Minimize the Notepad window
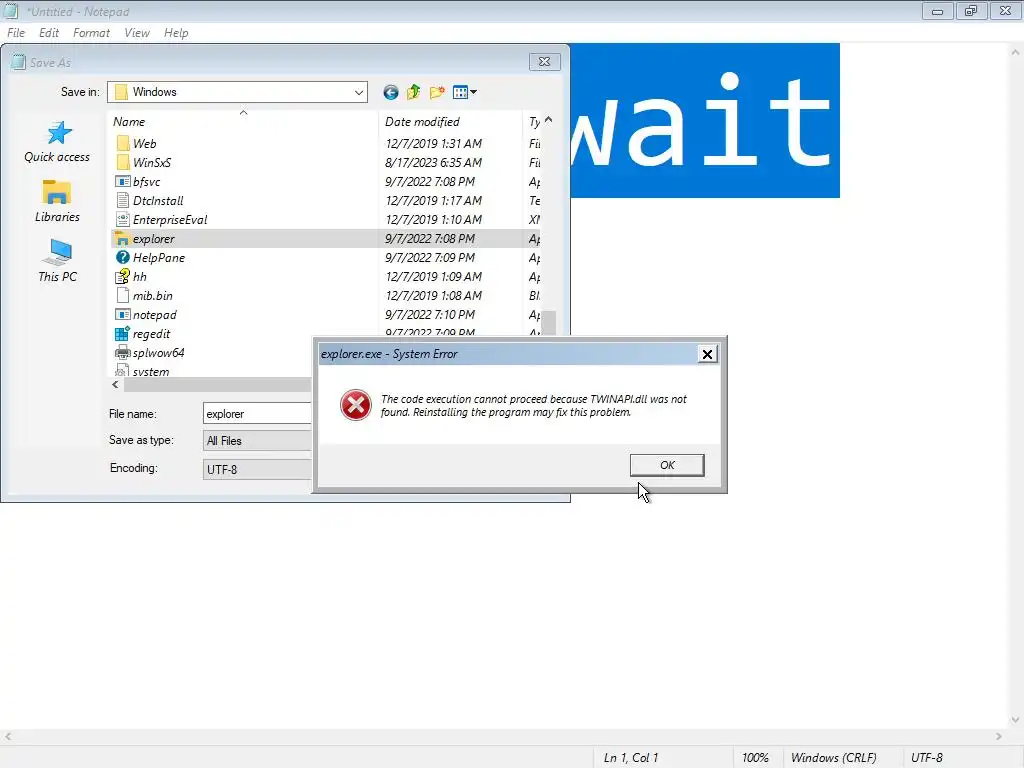 click(937, 11)
